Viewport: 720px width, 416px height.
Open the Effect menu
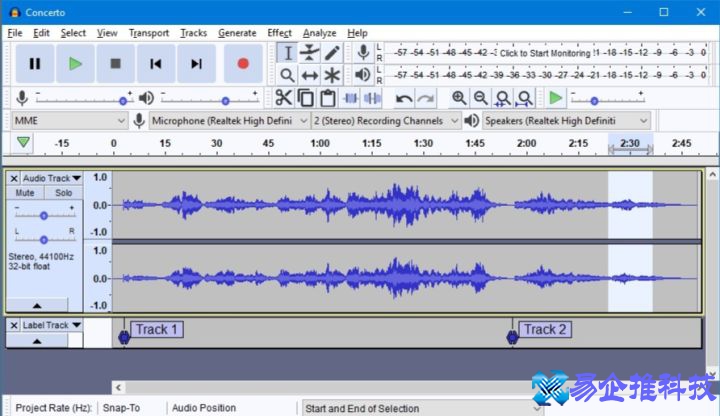tap(279, 33)
